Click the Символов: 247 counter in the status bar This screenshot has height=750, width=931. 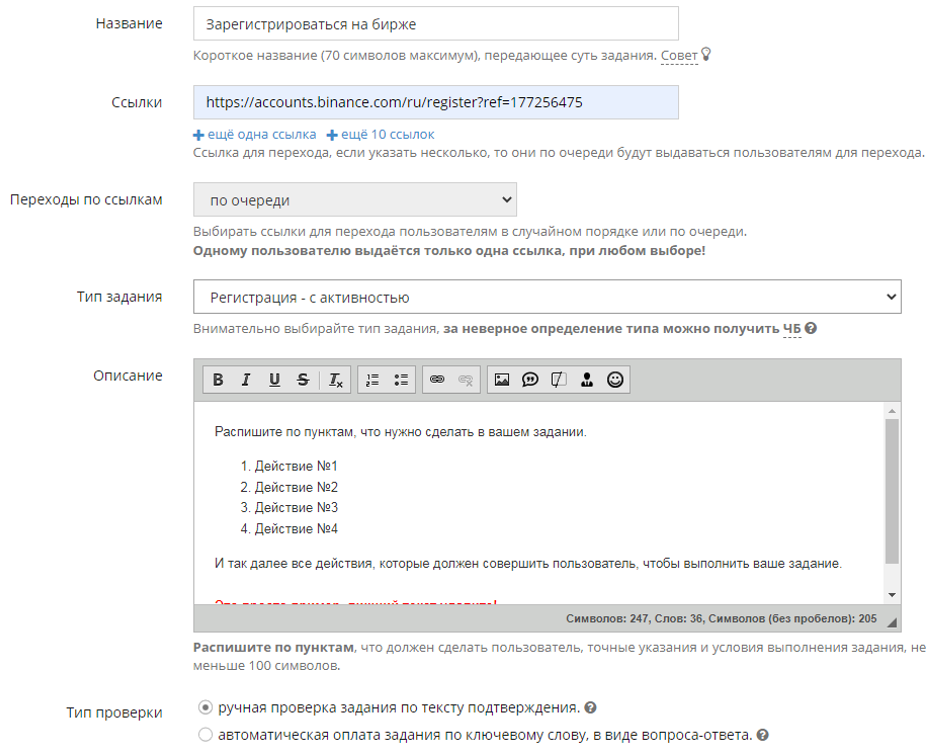pos(607,619)
